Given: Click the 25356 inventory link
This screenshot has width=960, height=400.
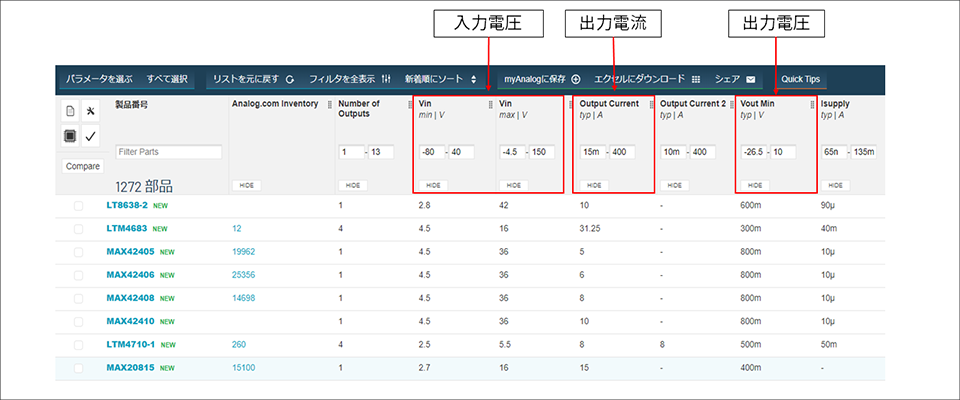Looking at the screenshot, I should [x=244, y=275].
